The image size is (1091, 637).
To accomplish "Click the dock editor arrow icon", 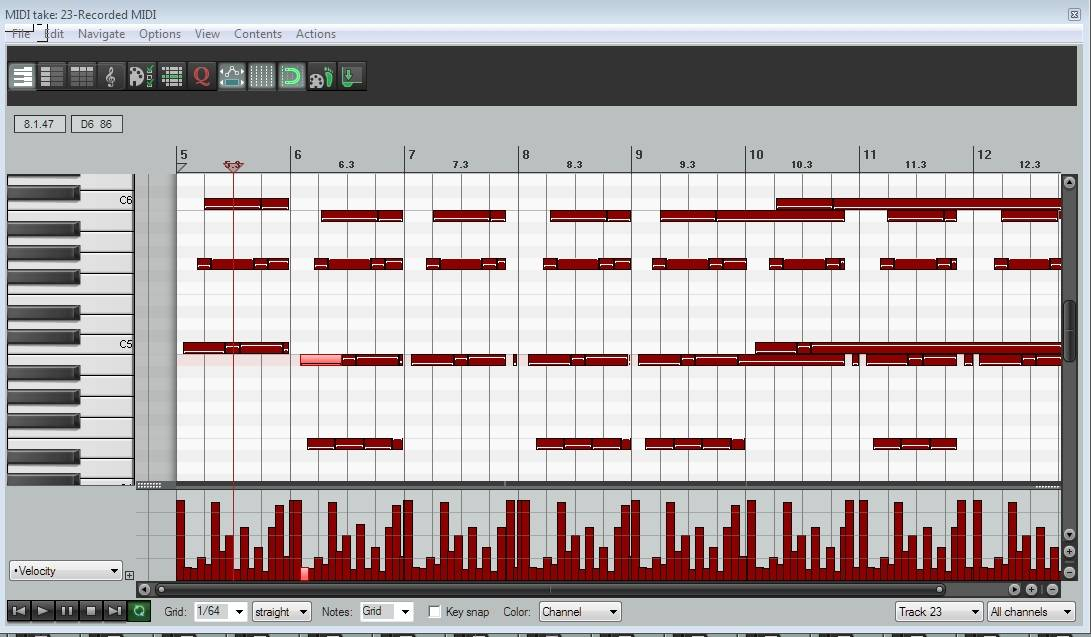I will 351,76.
